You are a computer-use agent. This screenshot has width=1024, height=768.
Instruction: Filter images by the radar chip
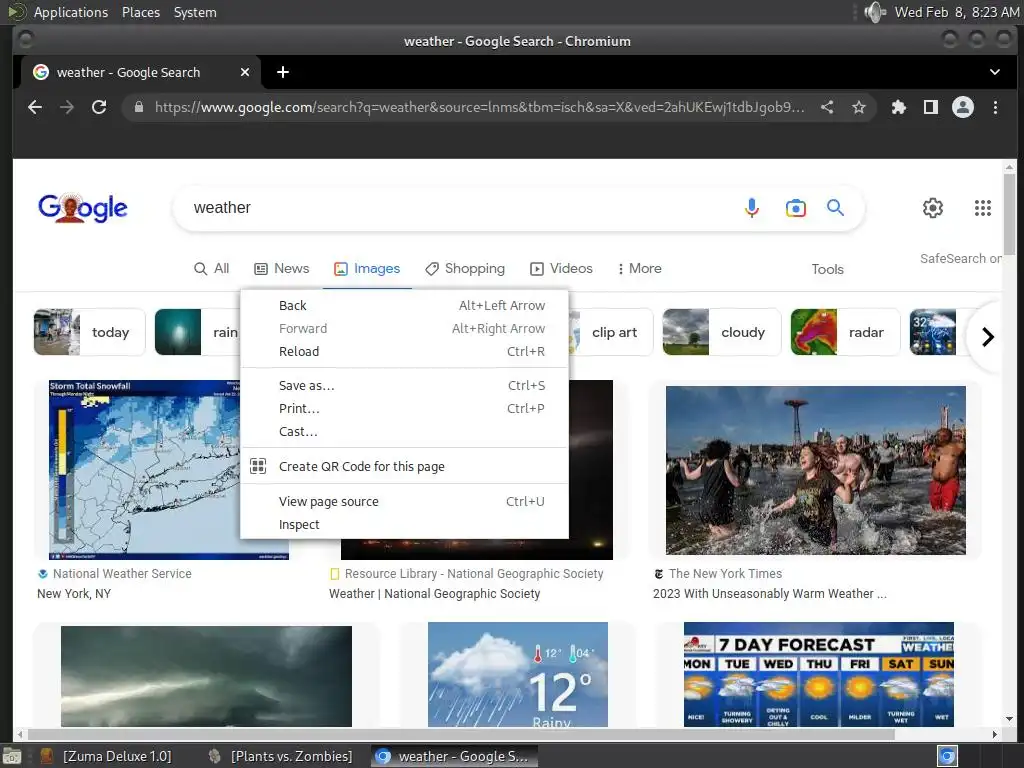click(x=845, y=332)
